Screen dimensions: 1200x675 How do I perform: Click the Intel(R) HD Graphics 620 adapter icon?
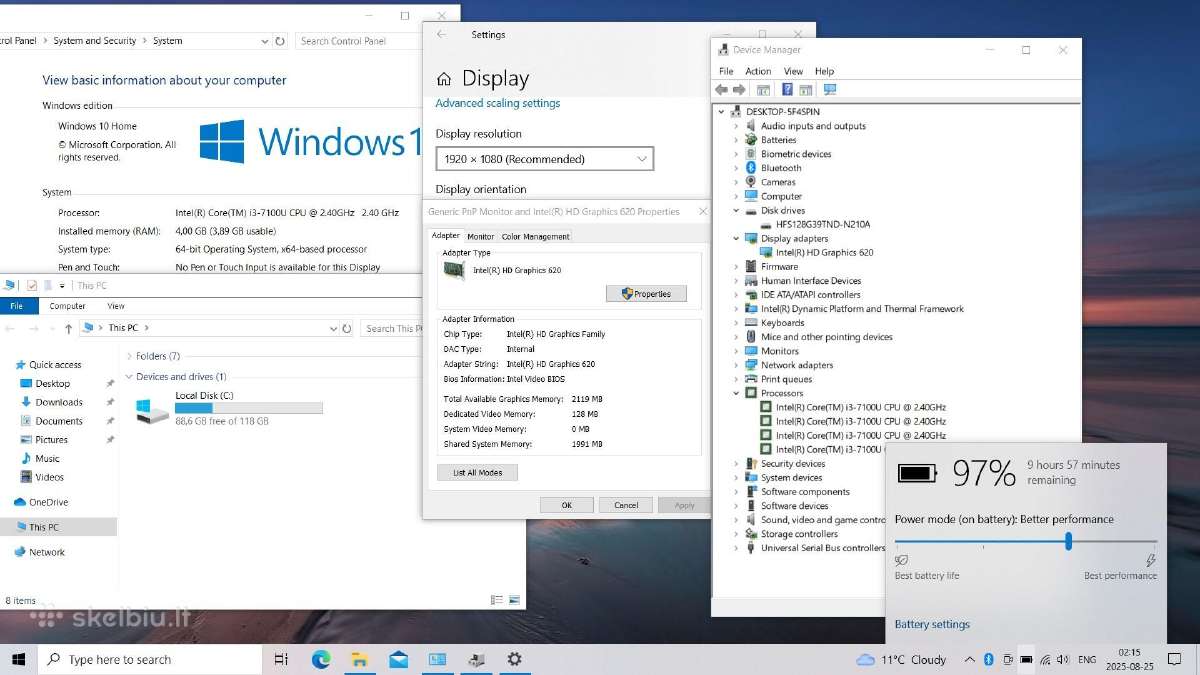coord(455,270)
